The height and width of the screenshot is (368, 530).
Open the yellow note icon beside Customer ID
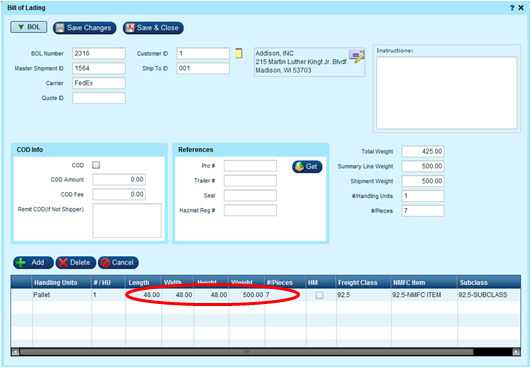click(x=239, y=53)
